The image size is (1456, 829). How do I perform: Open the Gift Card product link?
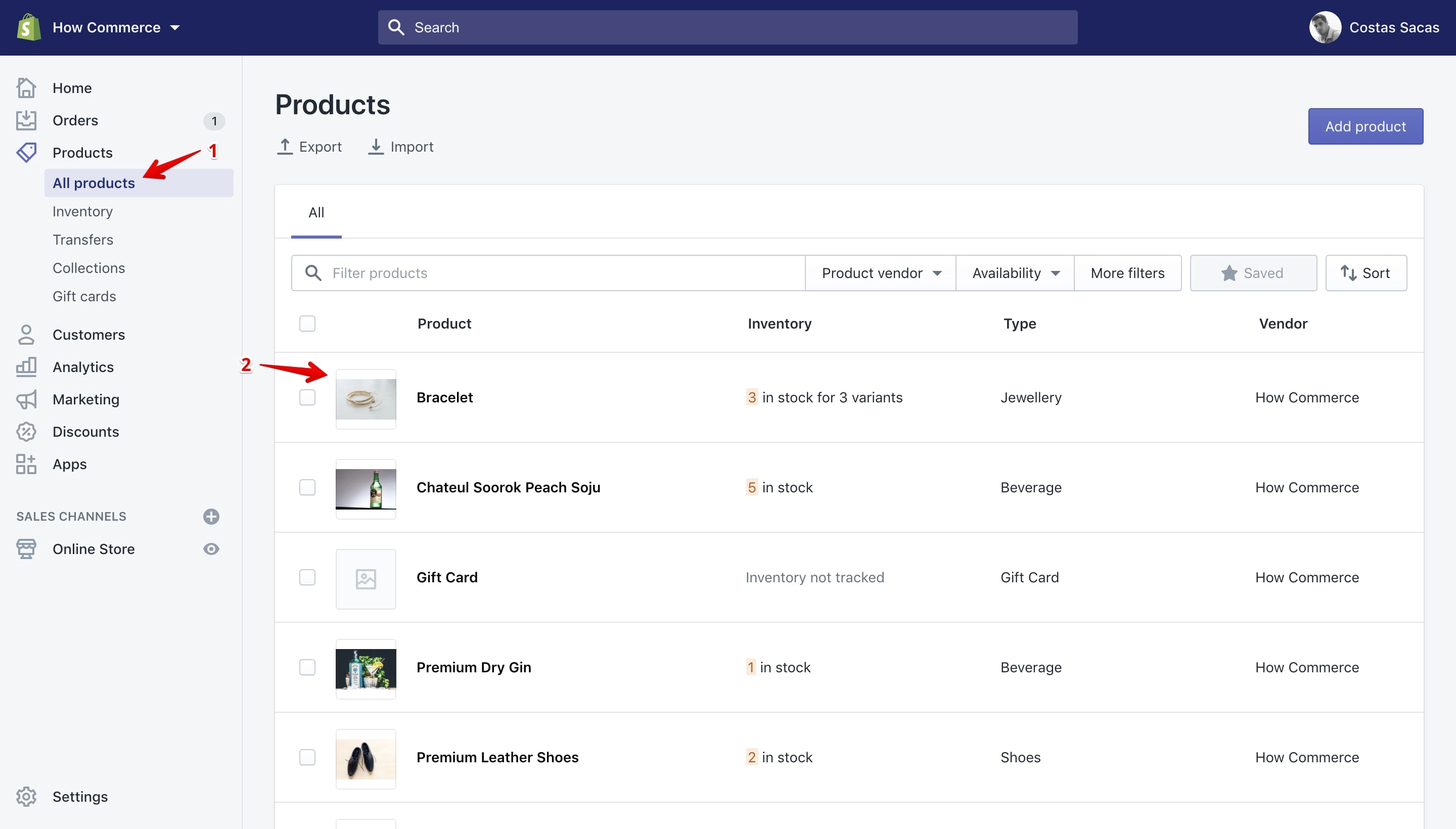tap(447, 577)
